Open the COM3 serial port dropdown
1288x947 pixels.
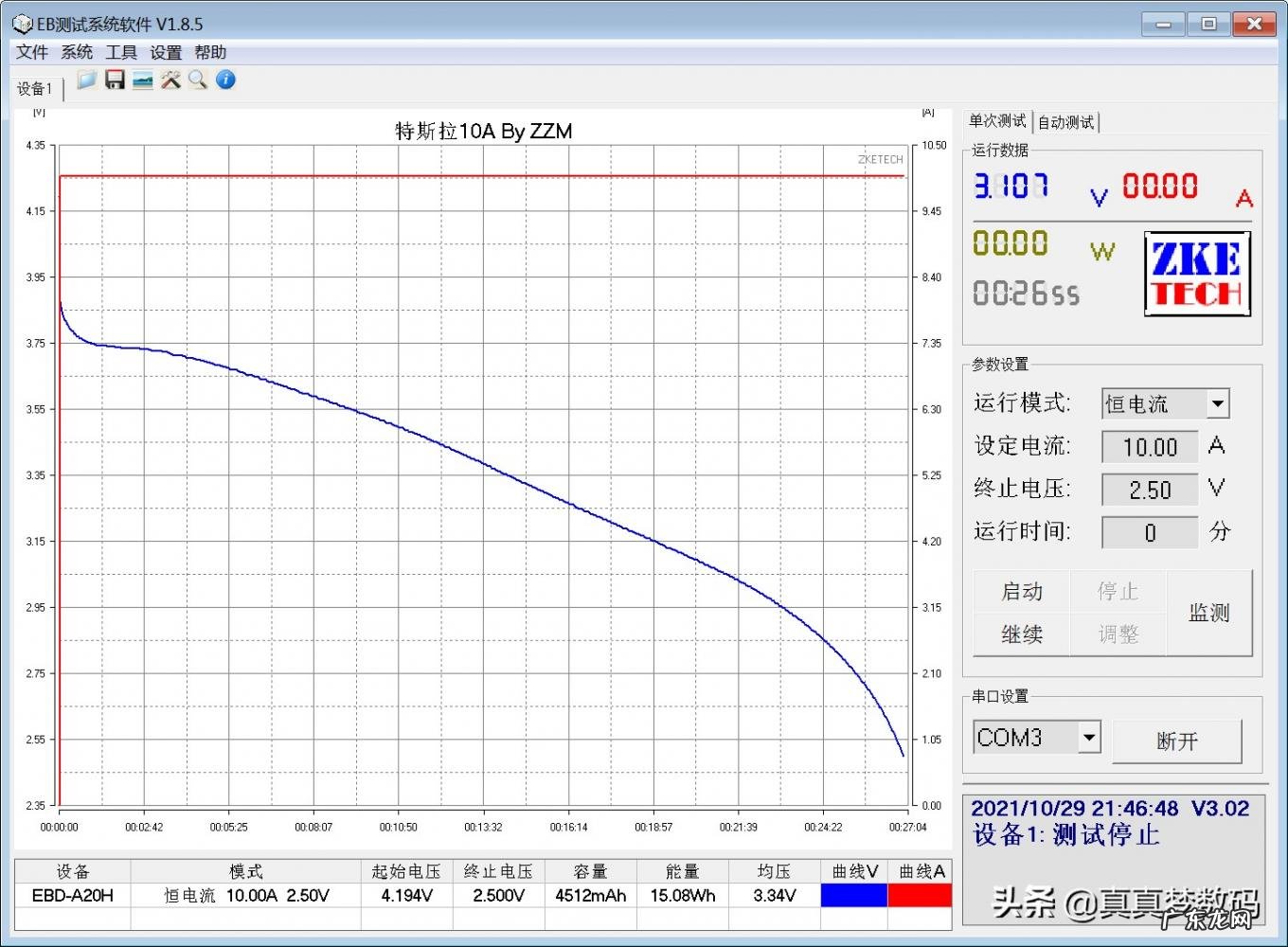tap(1089, 737)
